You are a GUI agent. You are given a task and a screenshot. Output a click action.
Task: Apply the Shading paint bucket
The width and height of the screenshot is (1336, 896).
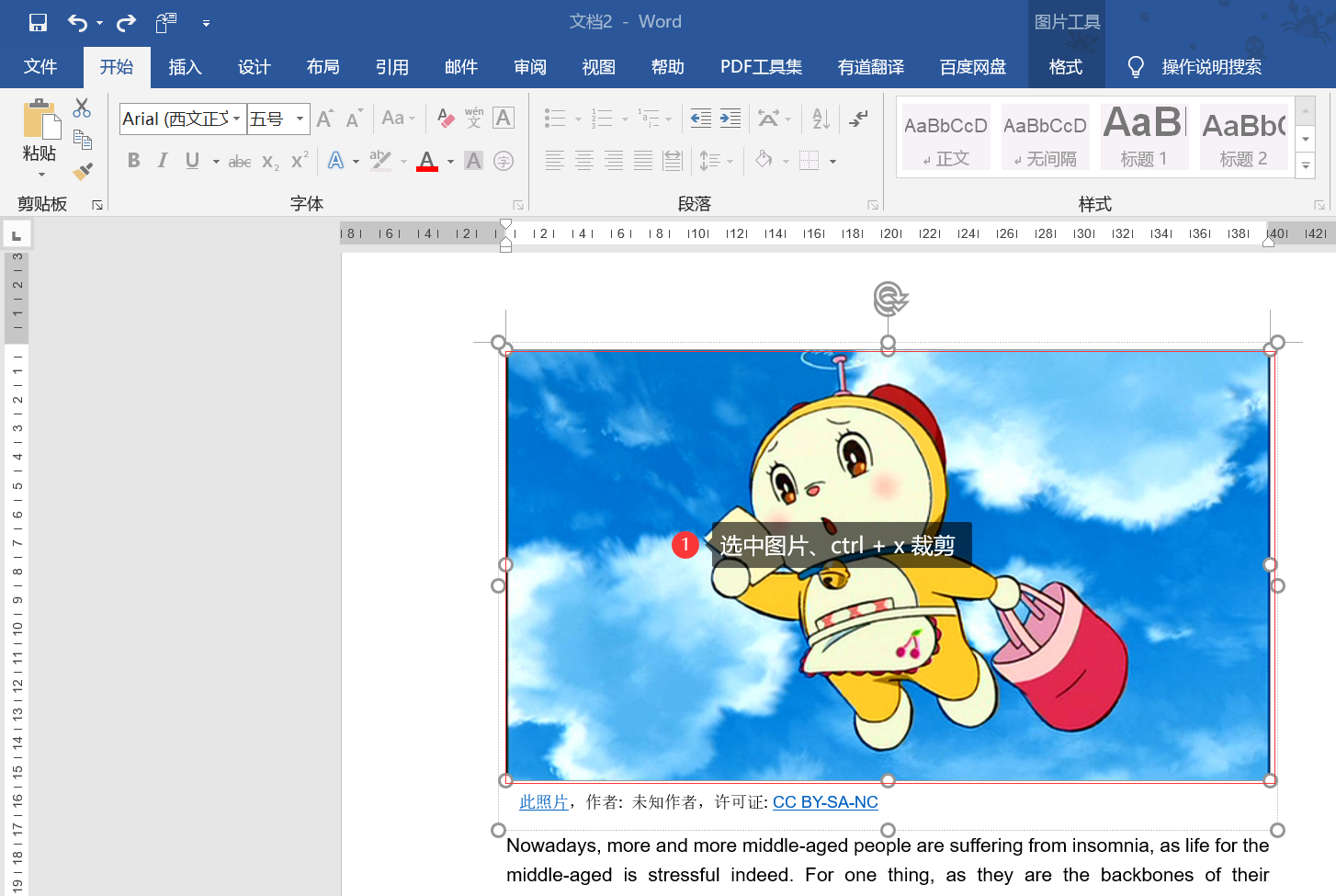[x=764, y=161]
